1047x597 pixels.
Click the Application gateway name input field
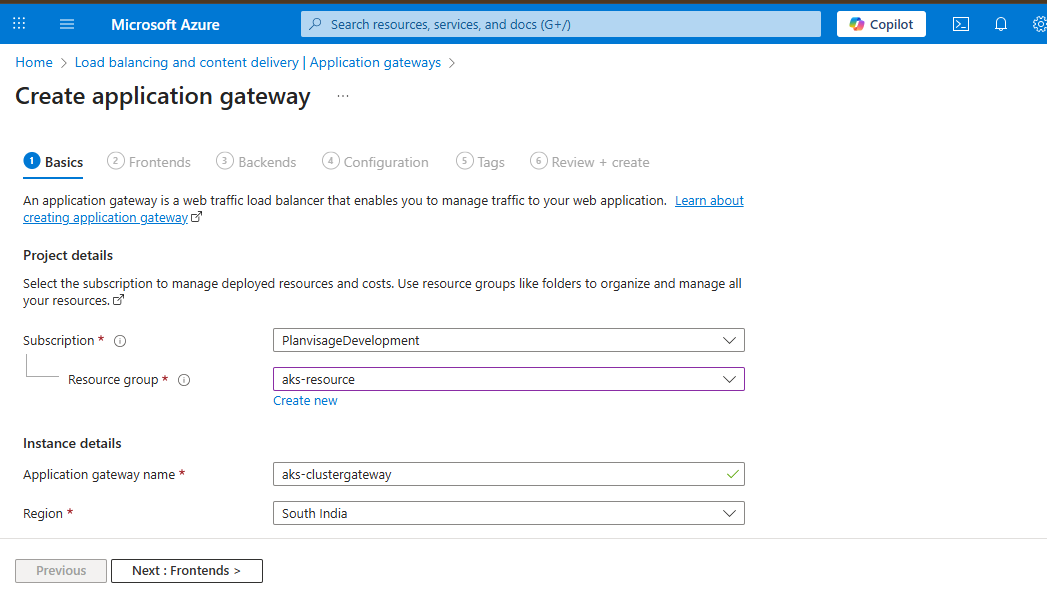point(509,474)
